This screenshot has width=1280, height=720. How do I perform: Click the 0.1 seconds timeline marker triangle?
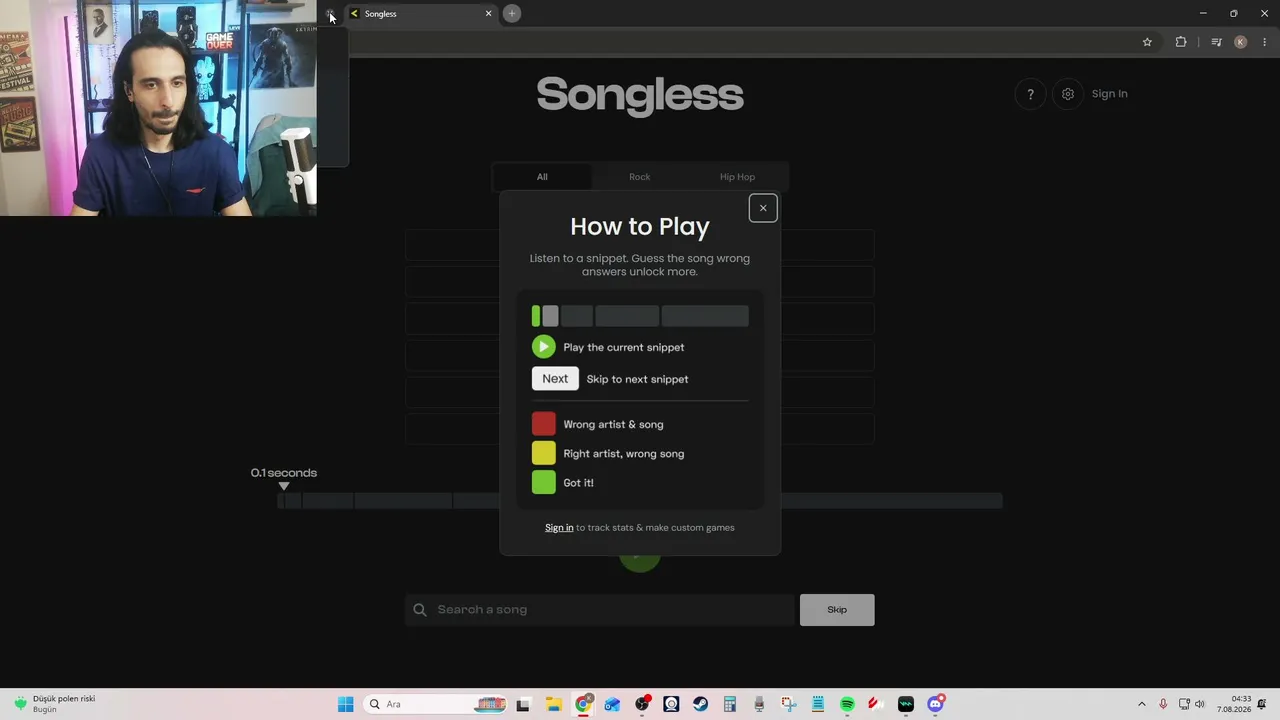tap(284, 486)
